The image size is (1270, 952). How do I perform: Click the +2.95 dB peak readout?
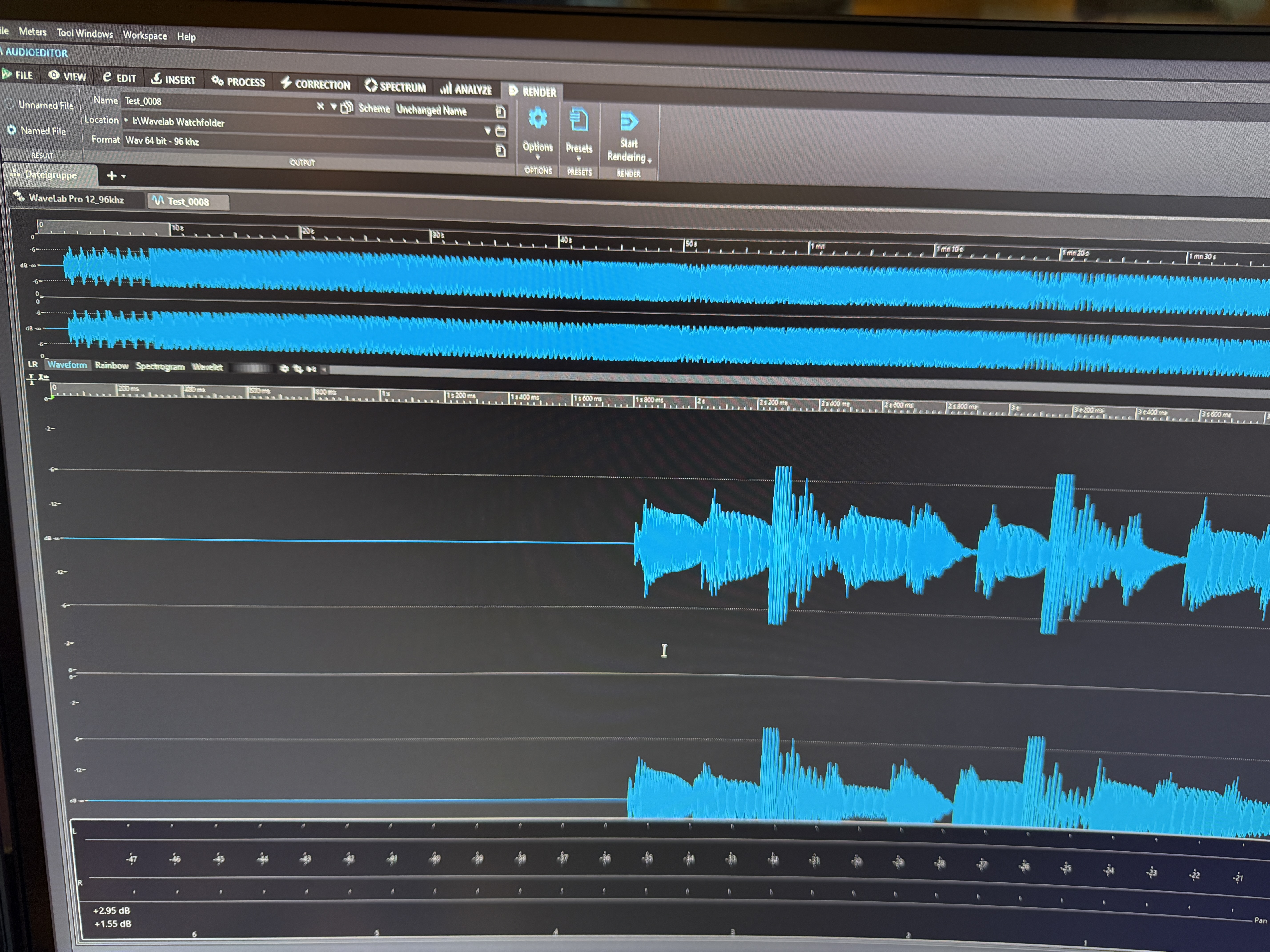pyautogui.click(x=111, y=911)
